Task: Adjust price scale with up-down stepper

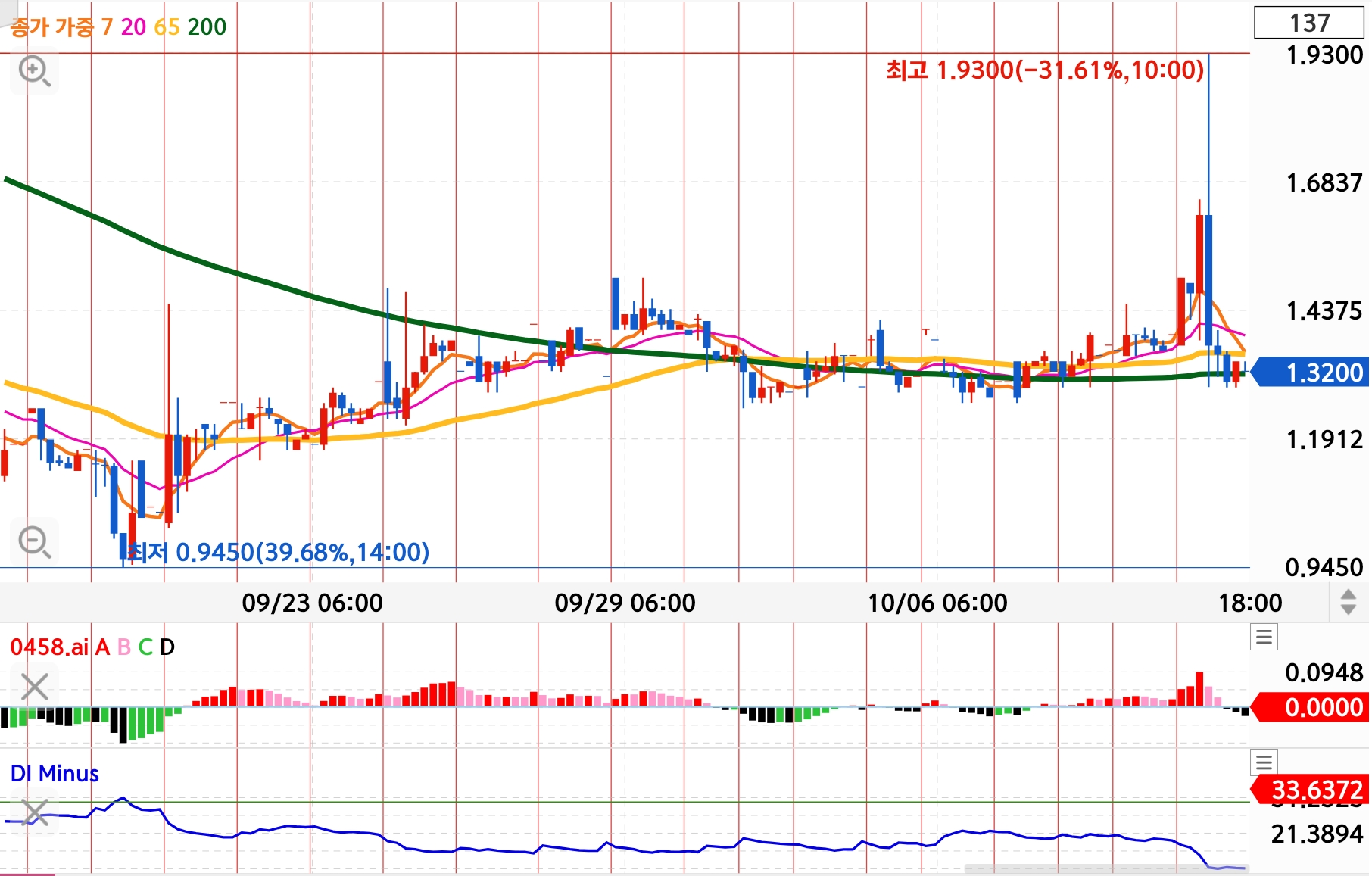Action: [x=1348, y=602]
